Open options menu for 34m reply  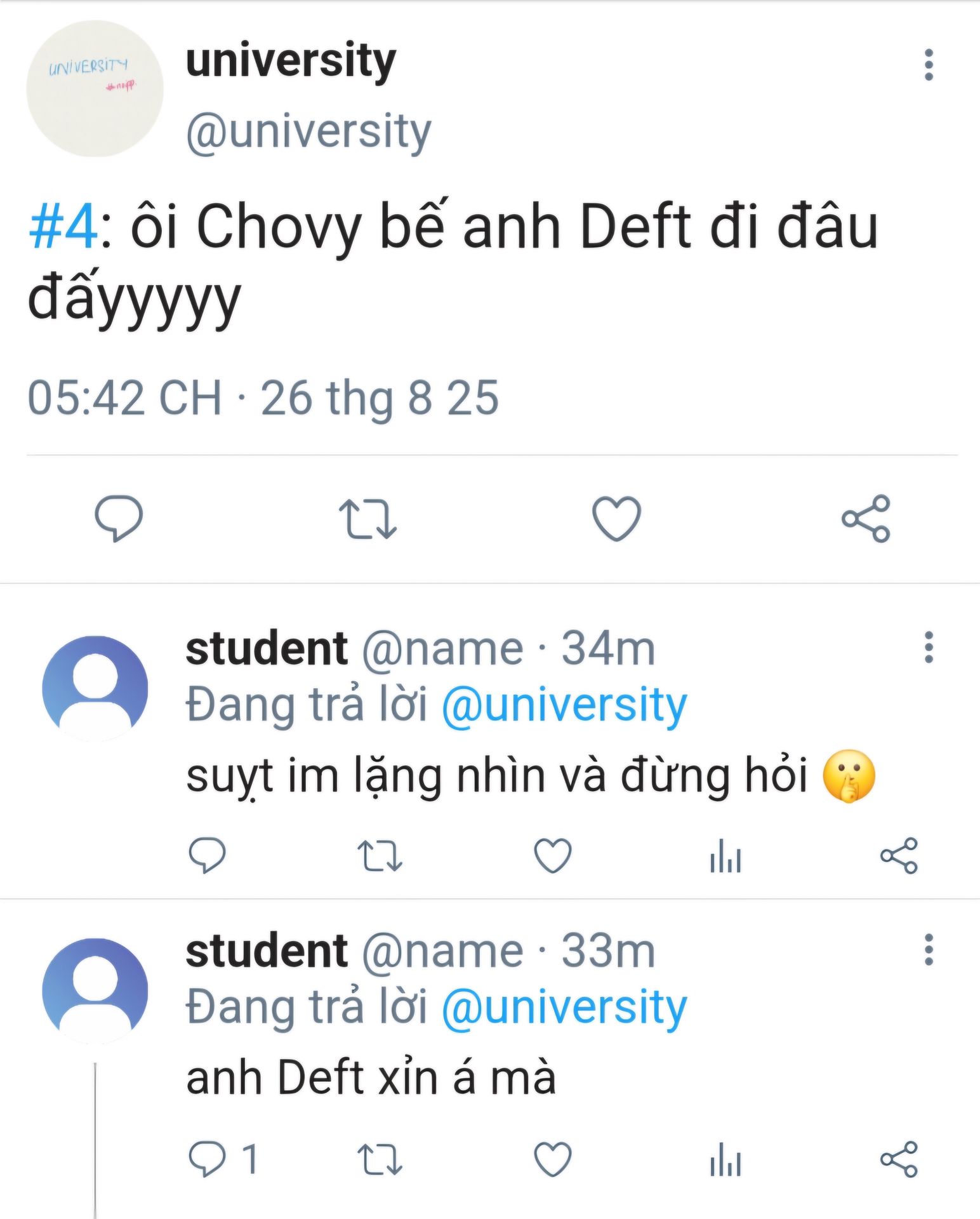929,647
